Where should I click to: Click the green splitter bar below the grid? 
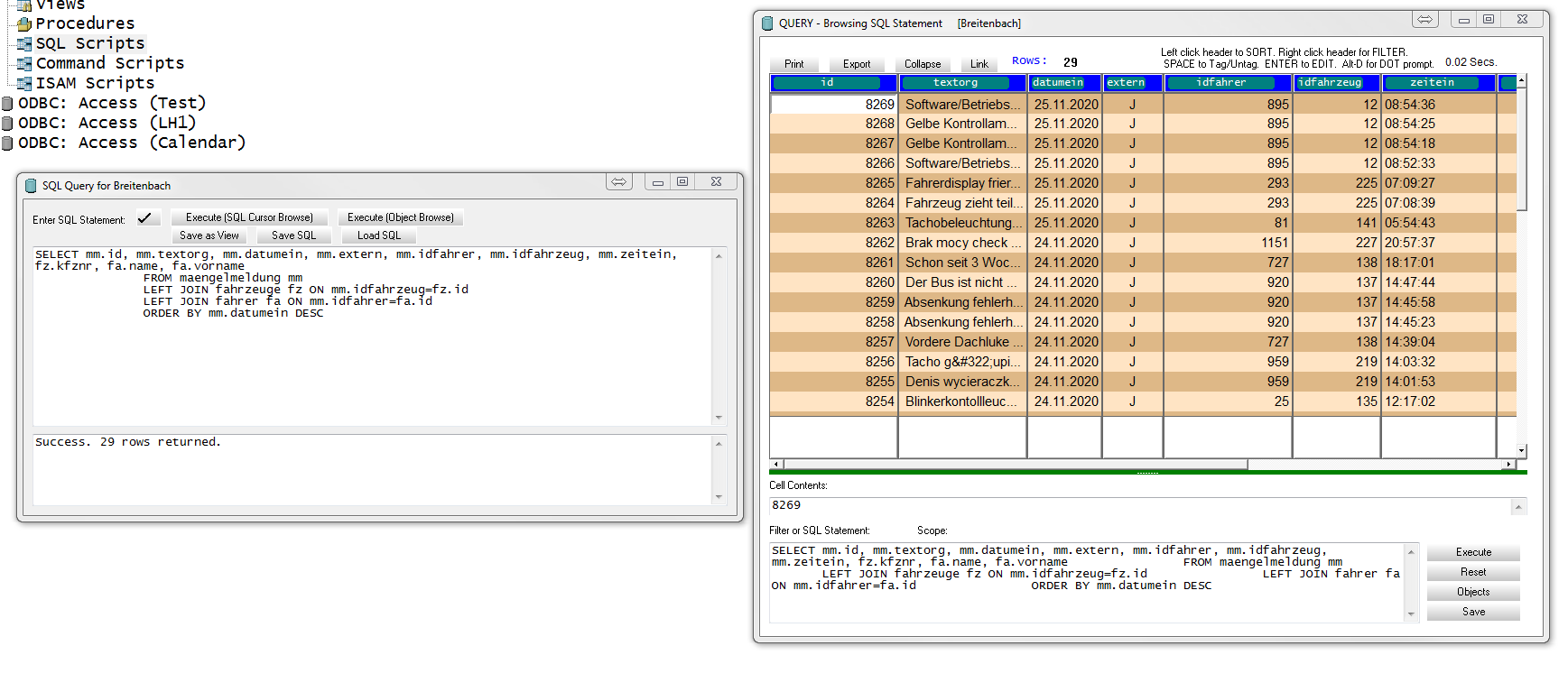point(1146,472)
